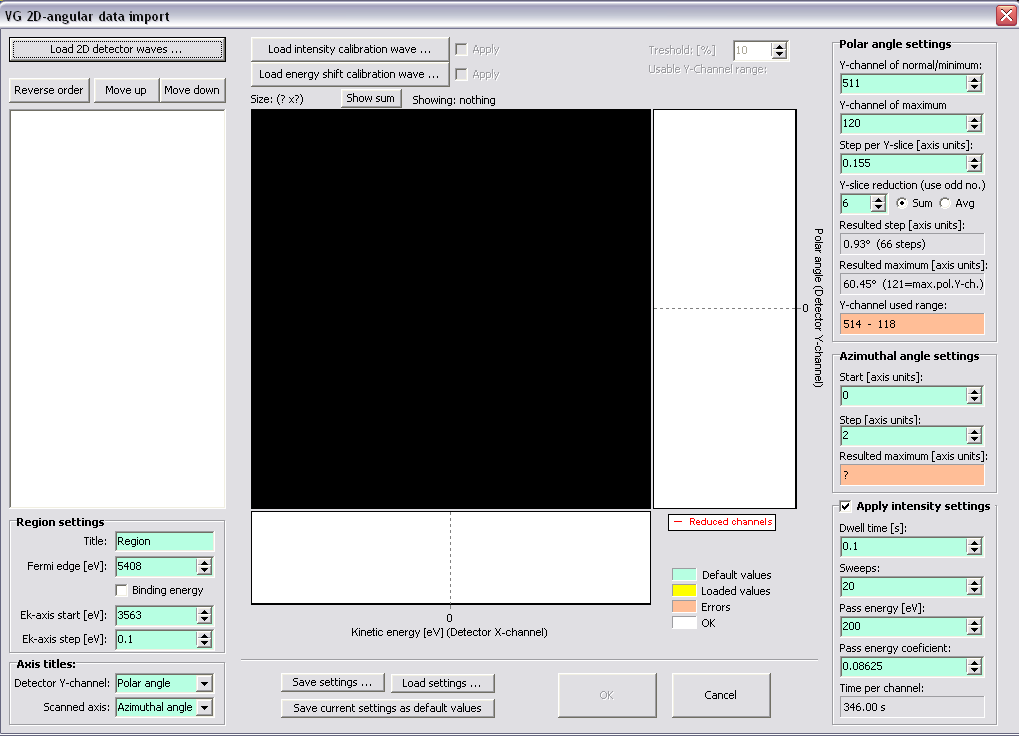Click the Reverse order button
The width and height of the screenshot is (1019, 736).
pos(49,90)
